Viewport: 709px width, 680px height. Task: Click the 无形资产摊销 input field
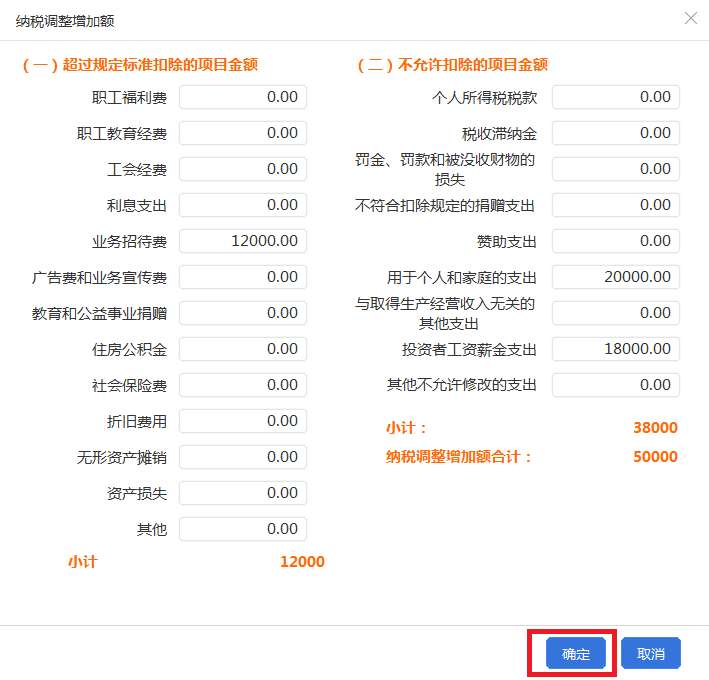coord(243,457)
